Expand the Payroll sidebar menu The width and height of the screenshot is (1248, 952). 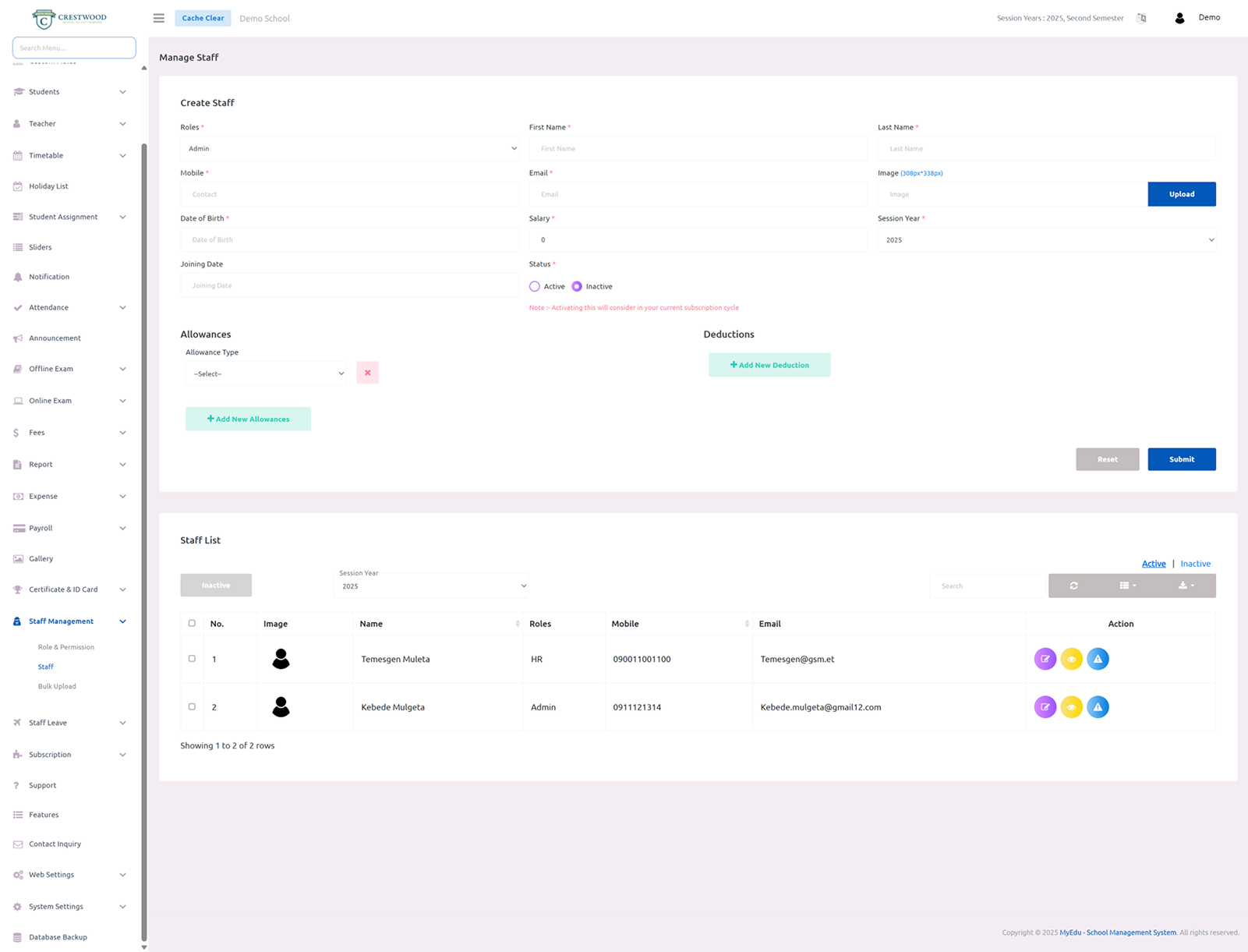click(70, 528)
